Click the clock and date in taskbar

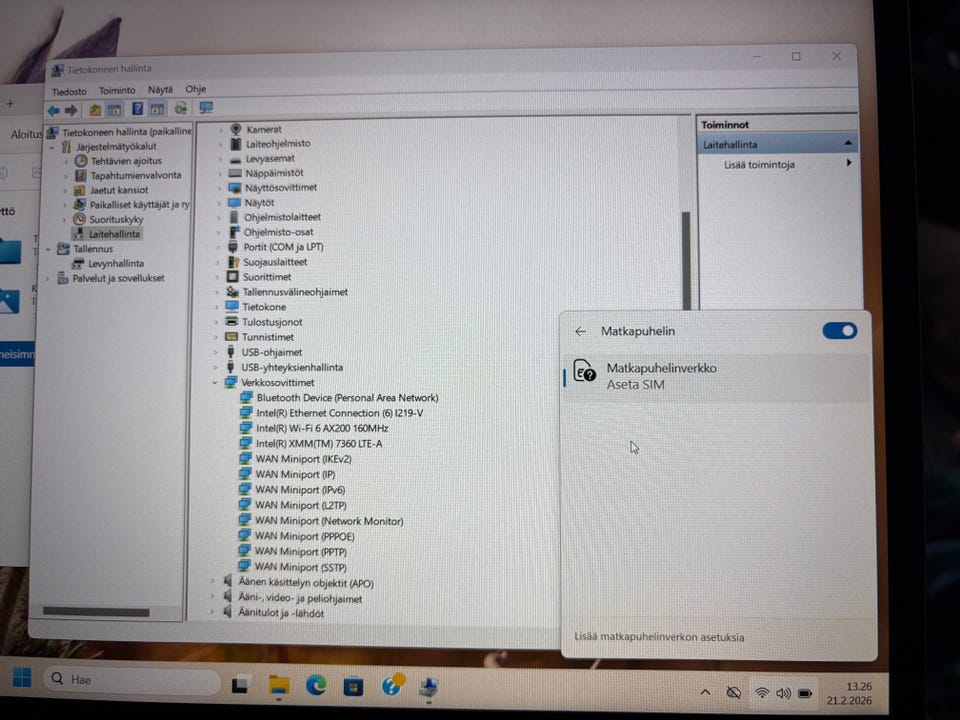(849, 693)
